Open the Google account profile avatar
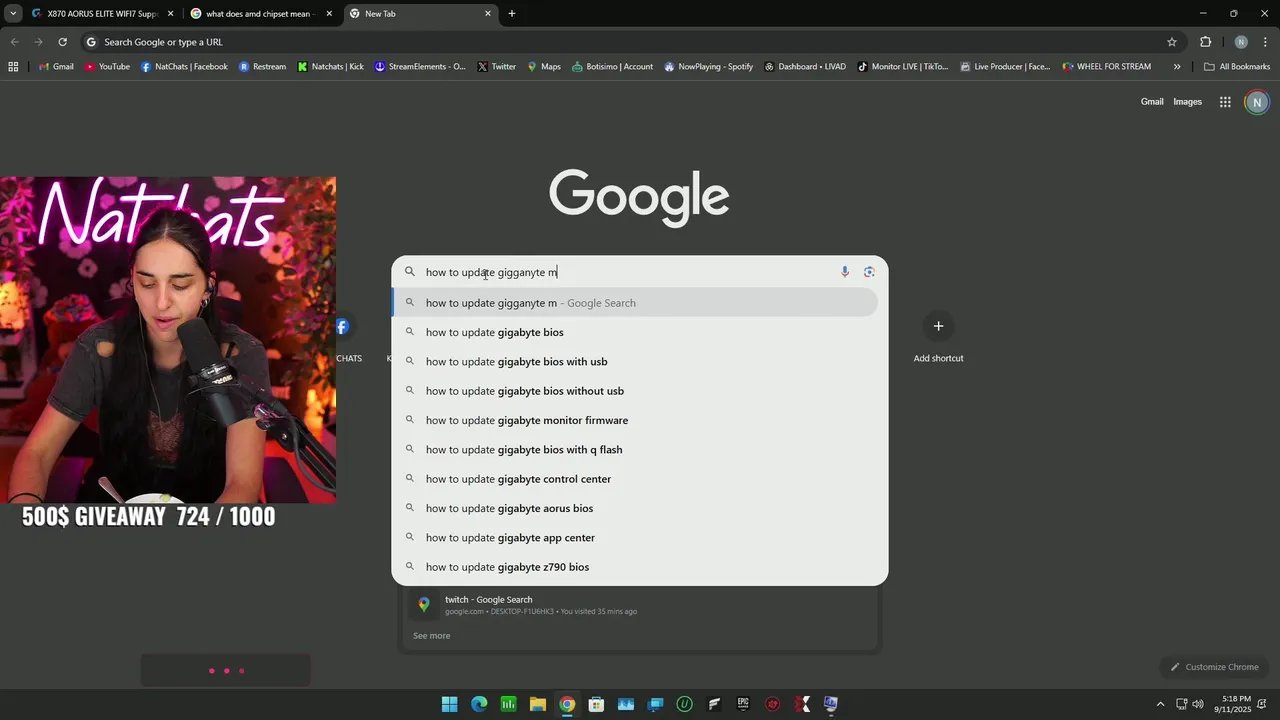Image resolution: width=1280 pixels, height=720 pixels. coord(1257,102)
